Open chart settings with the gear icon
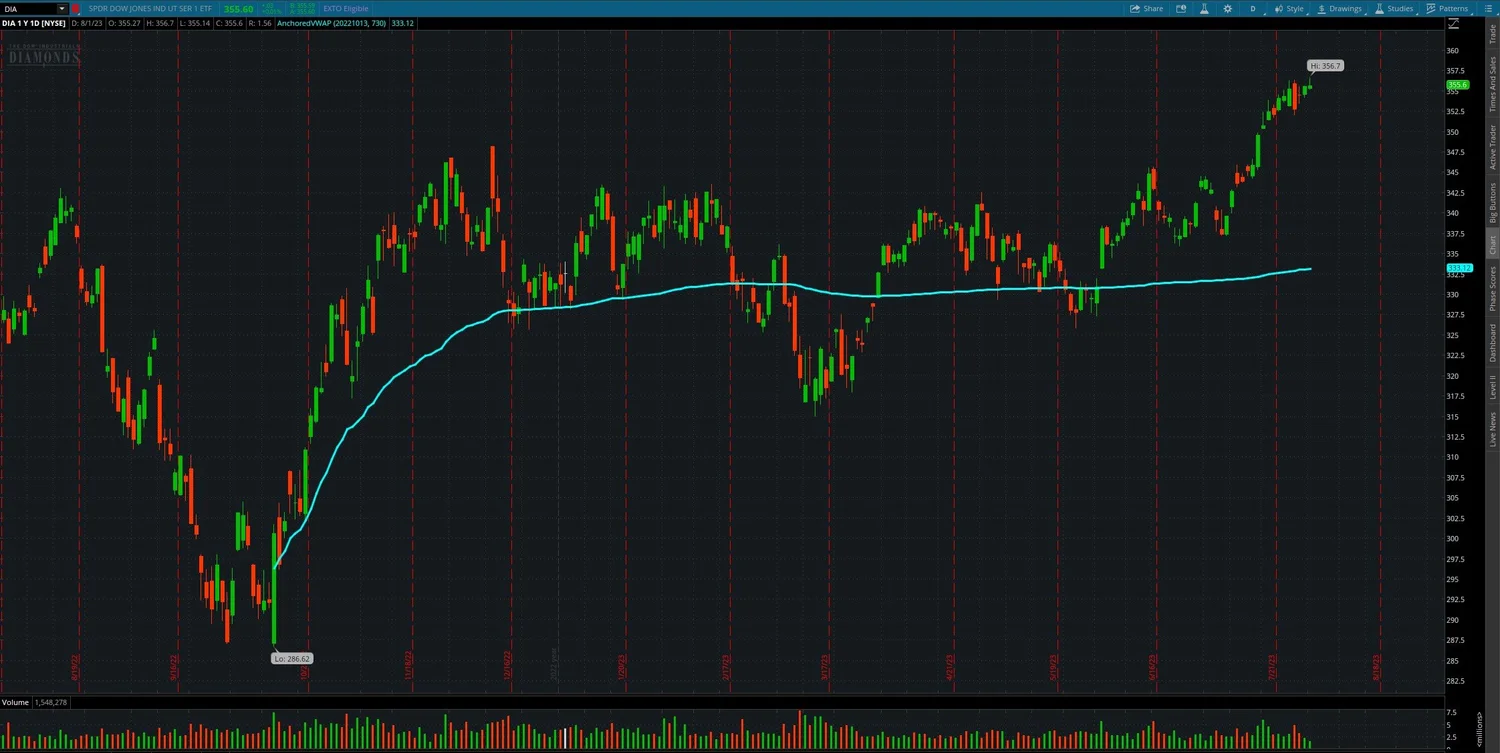1500x753 pixels. coord(1228,8)
